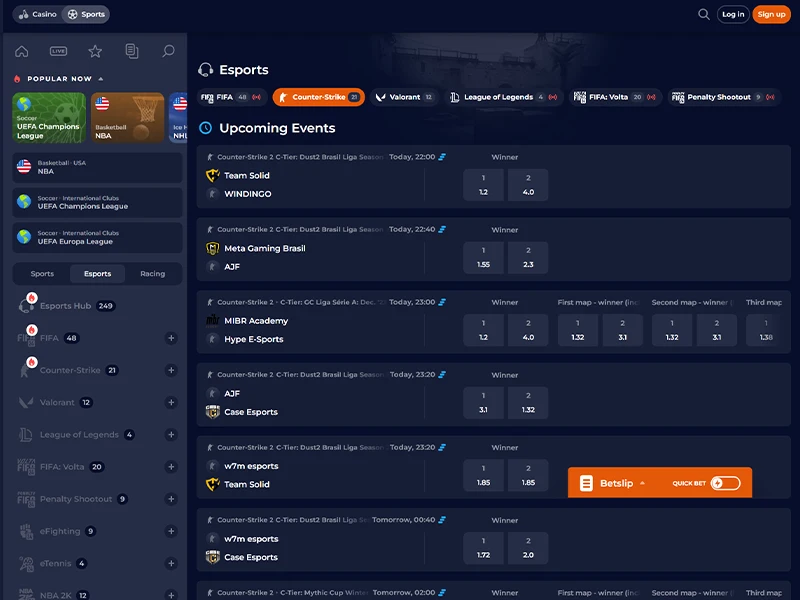
Task: Click the Log in button
Action: click(733, 14)
